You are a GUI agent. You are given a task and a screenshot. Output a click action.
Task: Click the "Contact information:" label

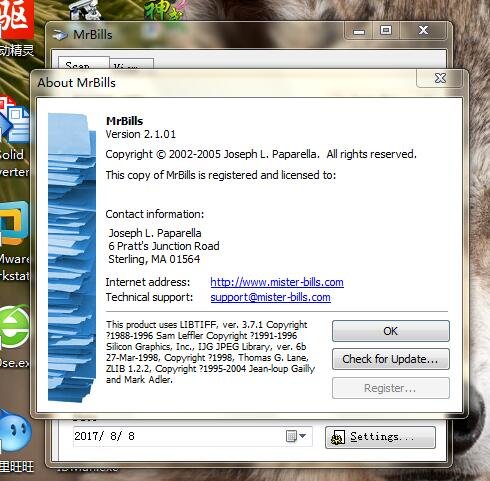[x=155, y=214]
